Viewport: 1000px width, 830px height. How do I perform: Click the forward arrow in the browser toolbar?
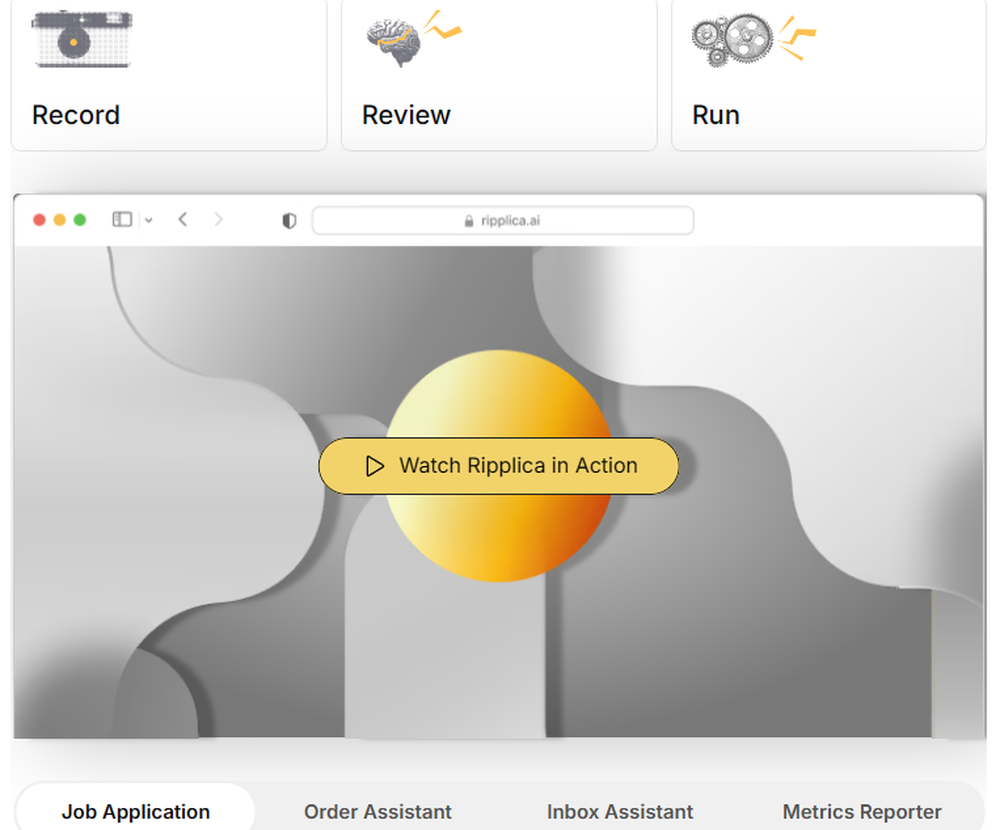point(218,220)
